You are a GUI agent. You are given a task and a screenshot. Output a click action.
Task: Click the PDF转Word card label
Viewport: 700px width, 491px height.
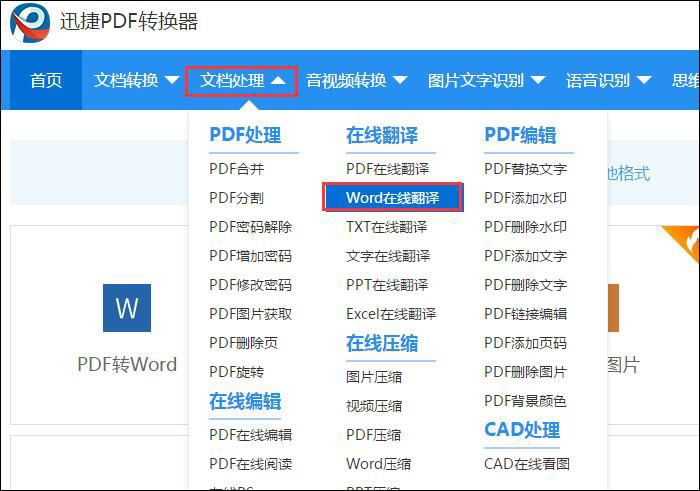127,365
